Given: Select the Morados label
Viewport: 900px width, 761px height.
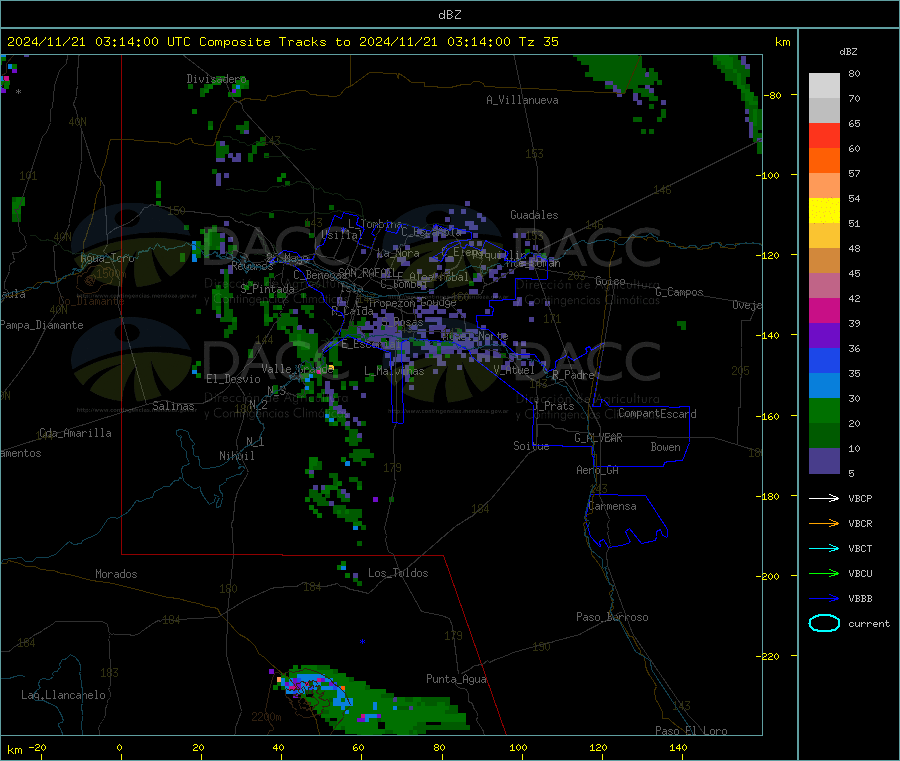Looking at the screenshot, I should [116, 574].
